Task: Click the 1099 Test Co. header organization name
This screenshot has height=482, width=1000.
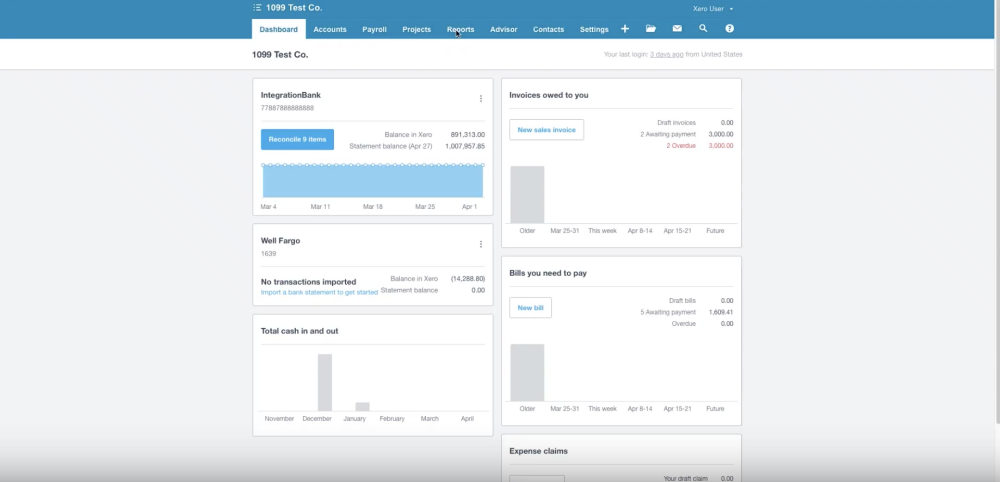Action: pyautogui.click(x=294, y=8)
